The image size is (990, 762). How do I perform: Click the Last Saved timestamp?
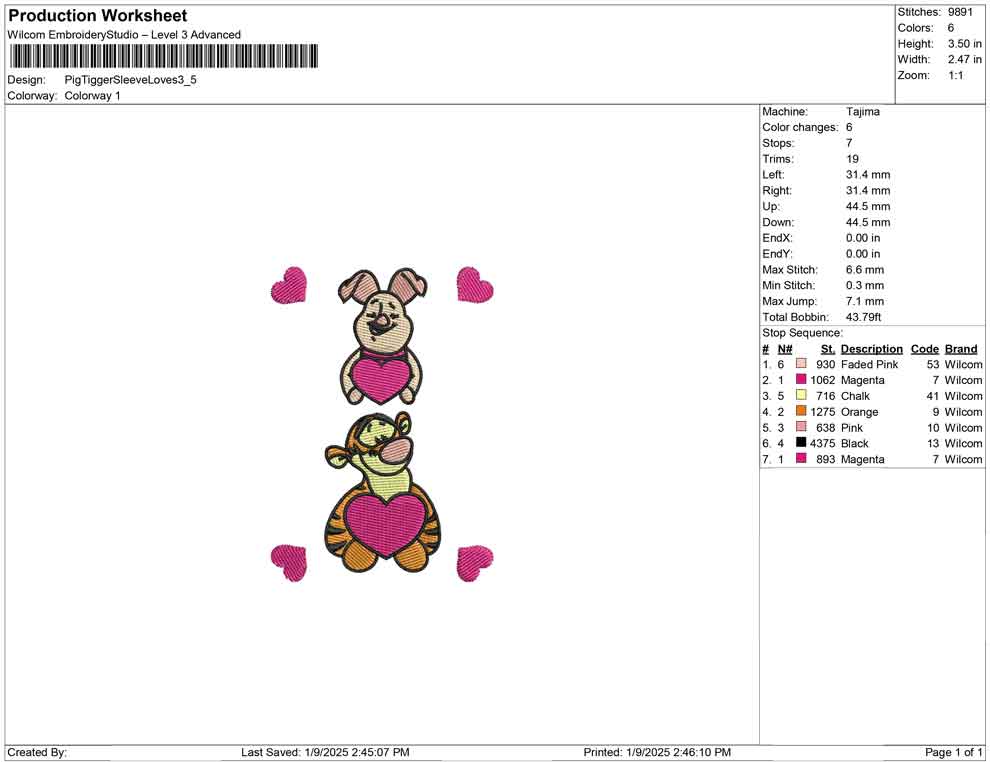click(325, 752)
